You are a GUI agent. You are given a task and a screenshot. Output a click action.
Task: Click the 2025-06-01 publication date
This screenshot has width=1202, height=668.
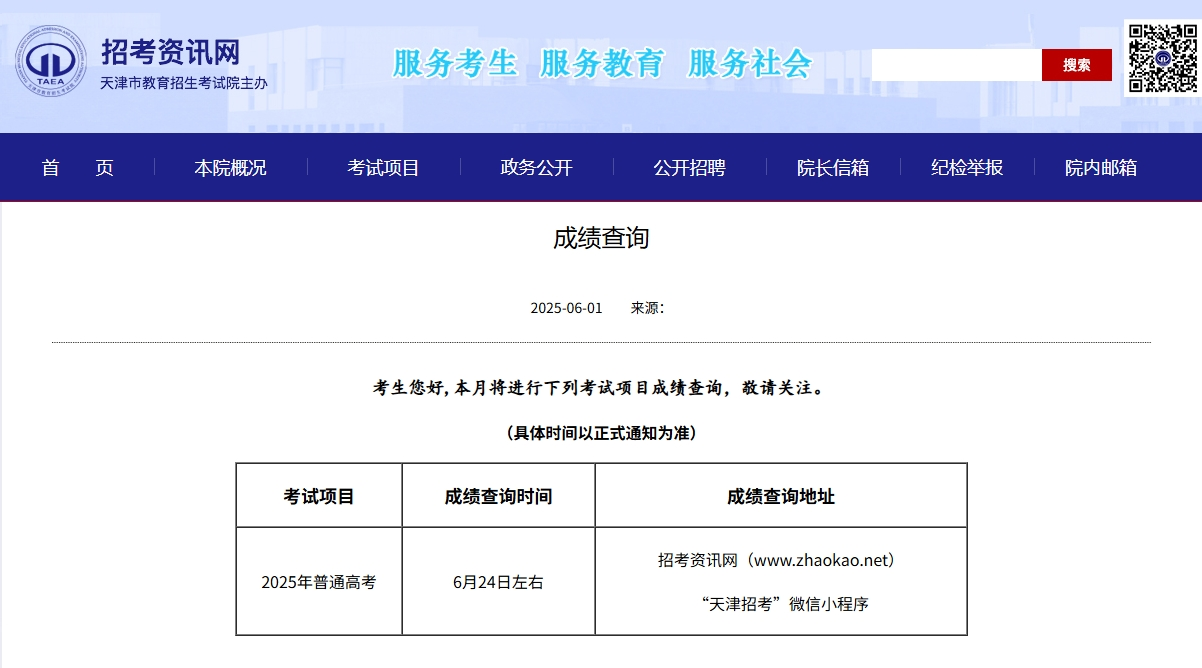click(565, 309)
